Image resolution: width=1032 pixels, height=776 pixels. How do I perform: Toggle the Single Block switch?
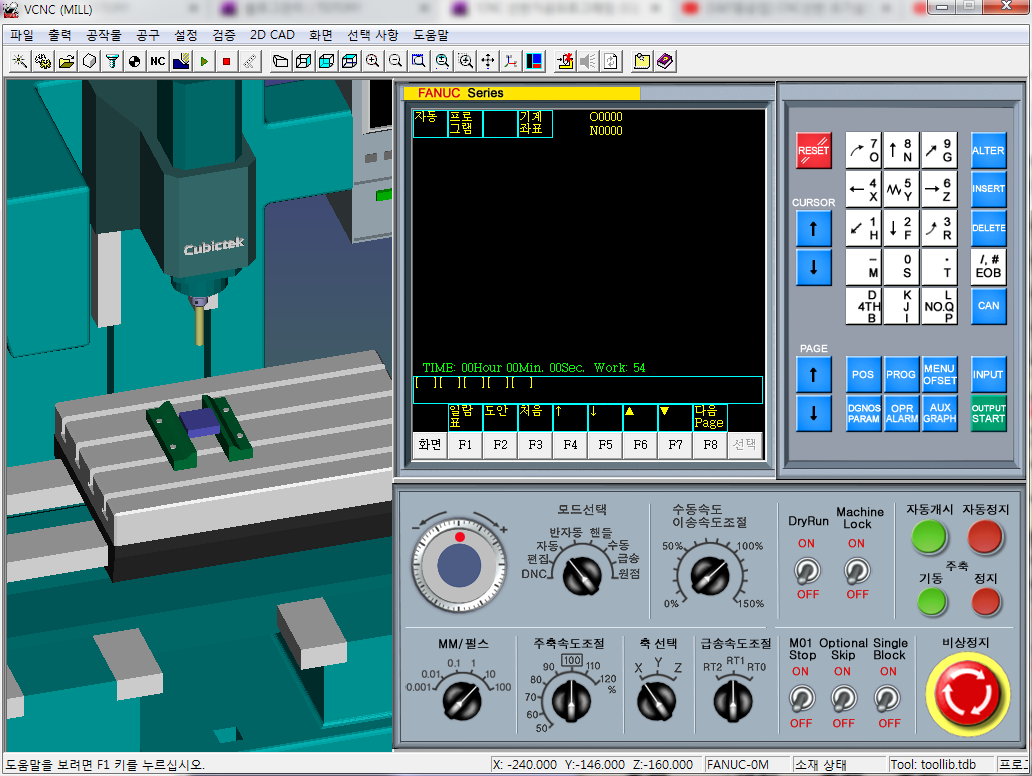pyautogui.click(x=887, y=698)
